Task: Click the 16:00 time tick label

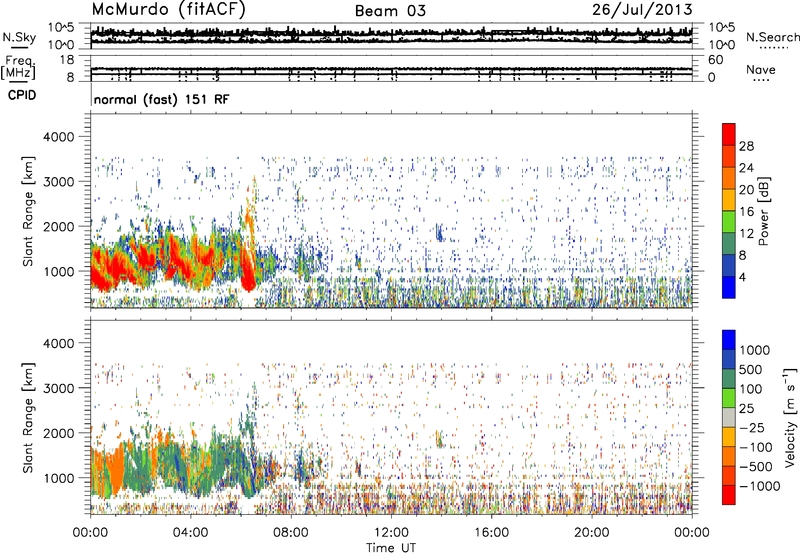Action: (x=491, y=533)
